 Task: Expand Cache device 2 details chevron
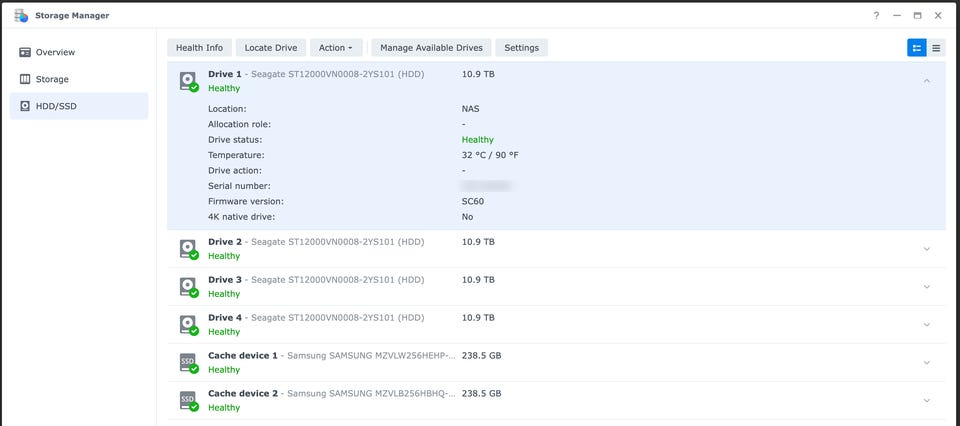tap(927, 401)
